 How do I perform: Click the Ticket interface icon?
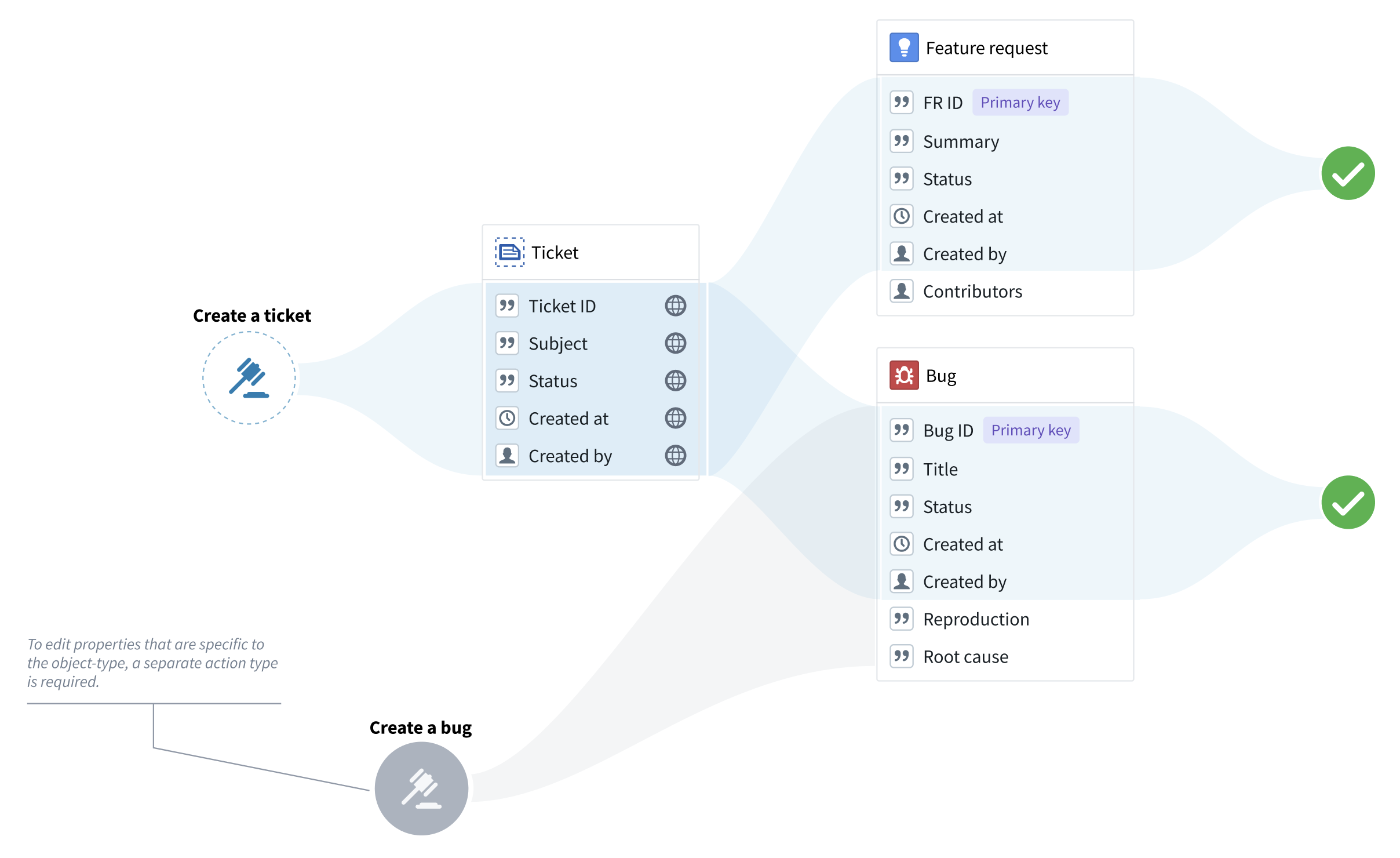coord(509,252)
